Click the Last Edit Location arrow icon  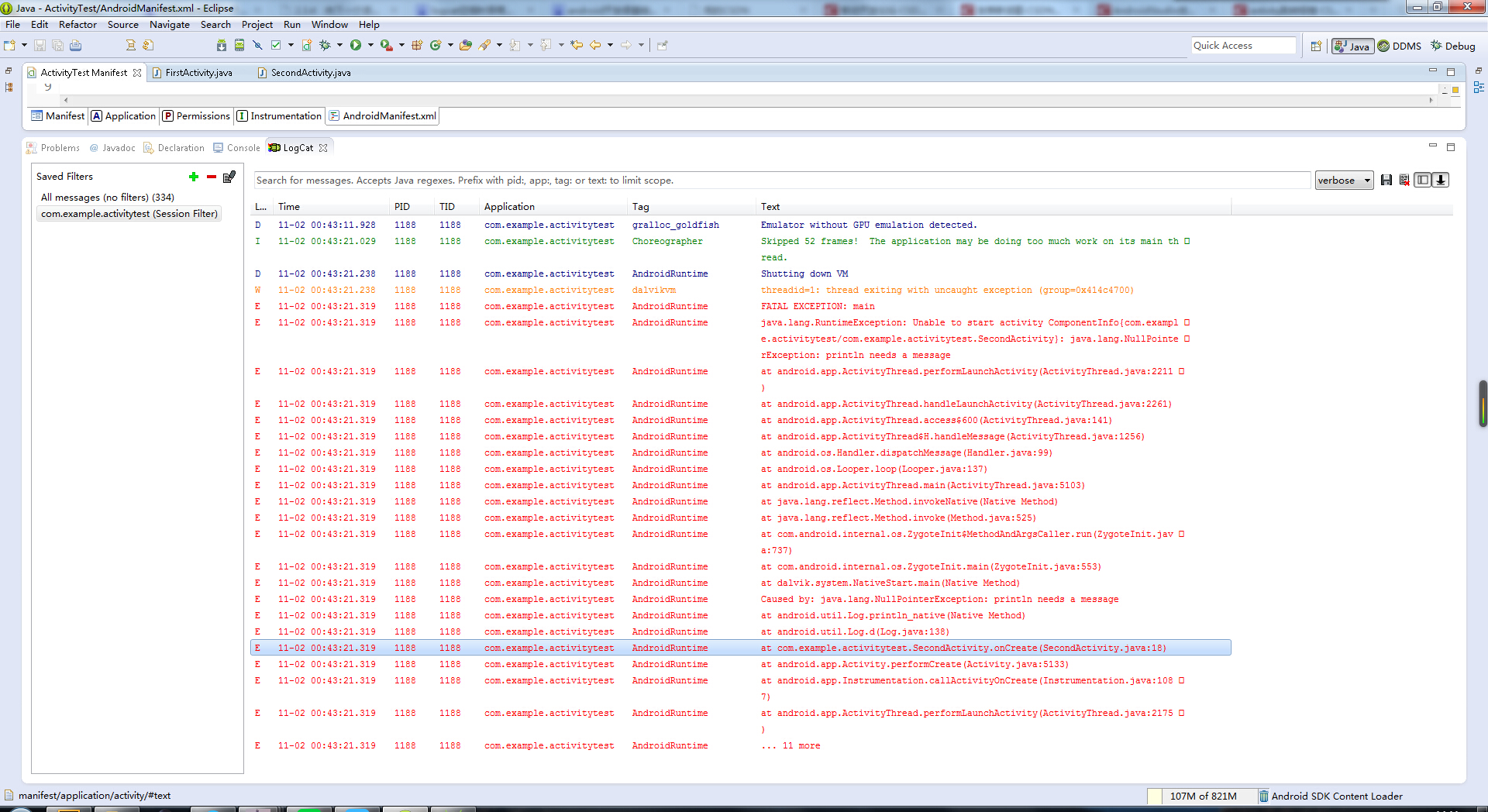point(577,46)
